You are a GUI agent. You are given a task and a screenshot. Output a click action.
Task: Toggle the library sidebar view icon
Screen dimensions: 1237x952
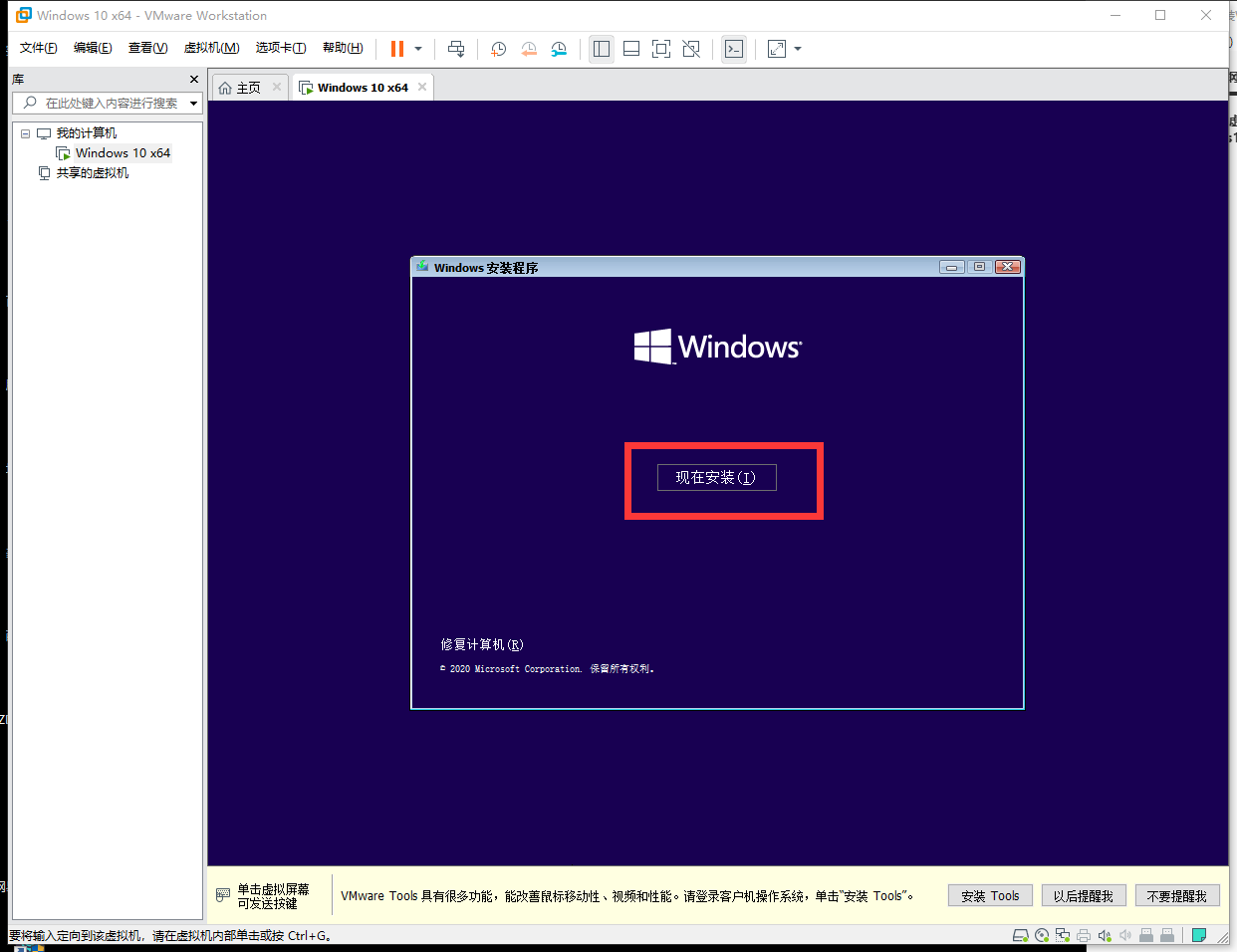tap(602, 49)
